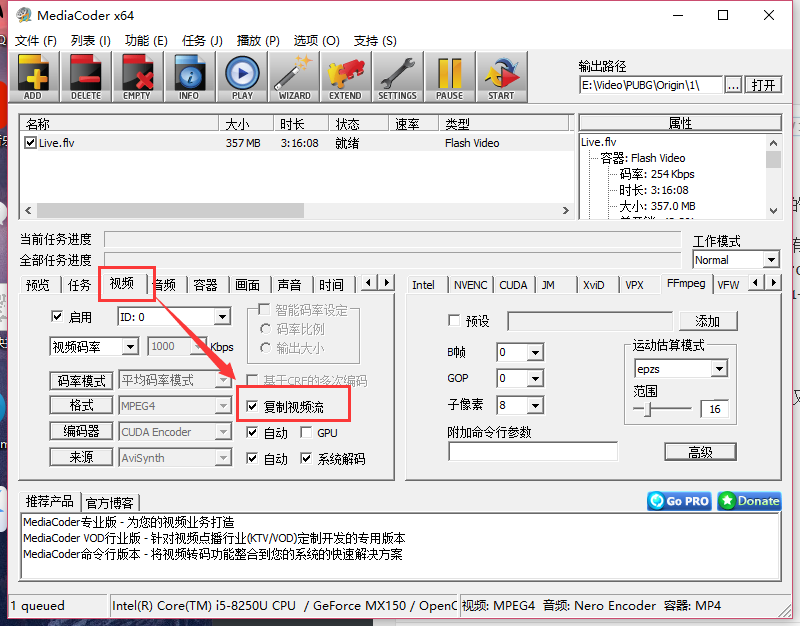The width and height of the screenshot is (800, 626).
Task: Click the PLAY toolbar icon
Action: (x=242, y=77)
